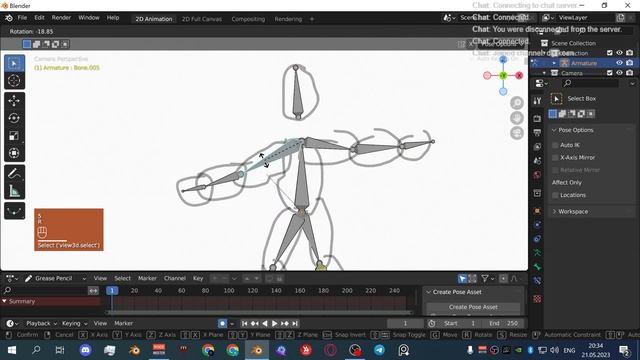Image resolution: width=640 pixels, height=360 pixels.
Task: Open the Playback dropdown
Action: [x=41, y=323]
